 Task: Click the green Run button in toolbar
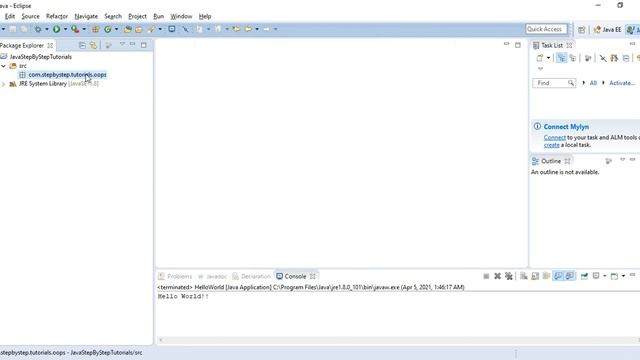point(56,29)
